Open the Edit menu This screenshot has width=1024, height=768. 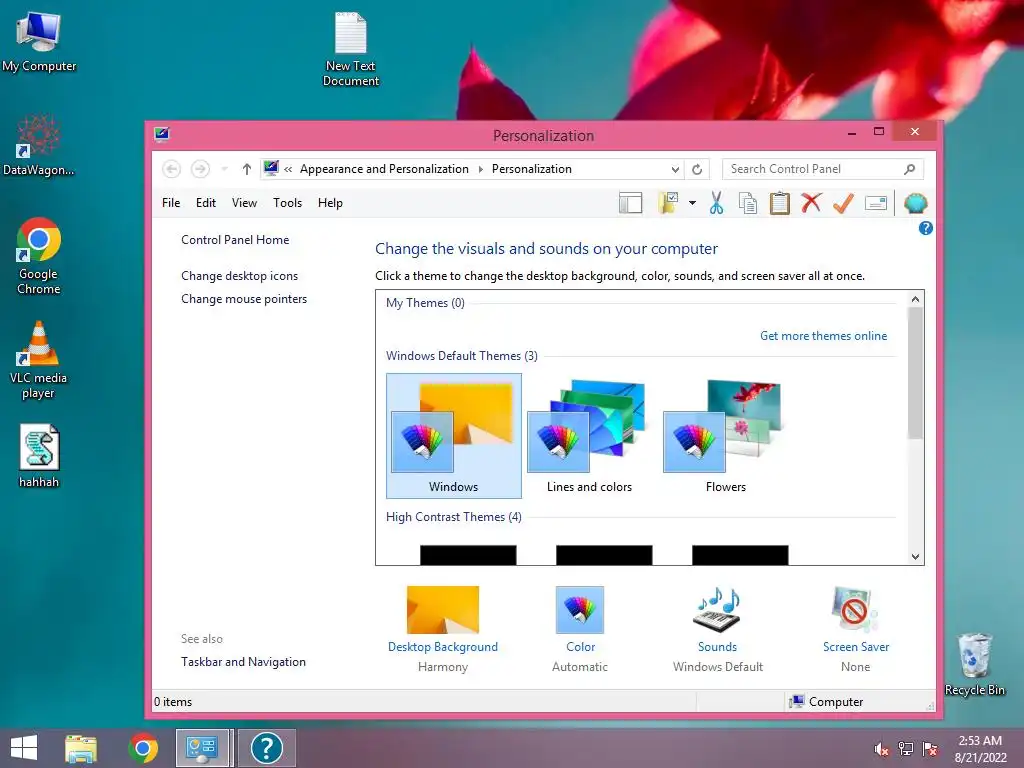click(x=206, y=203)
